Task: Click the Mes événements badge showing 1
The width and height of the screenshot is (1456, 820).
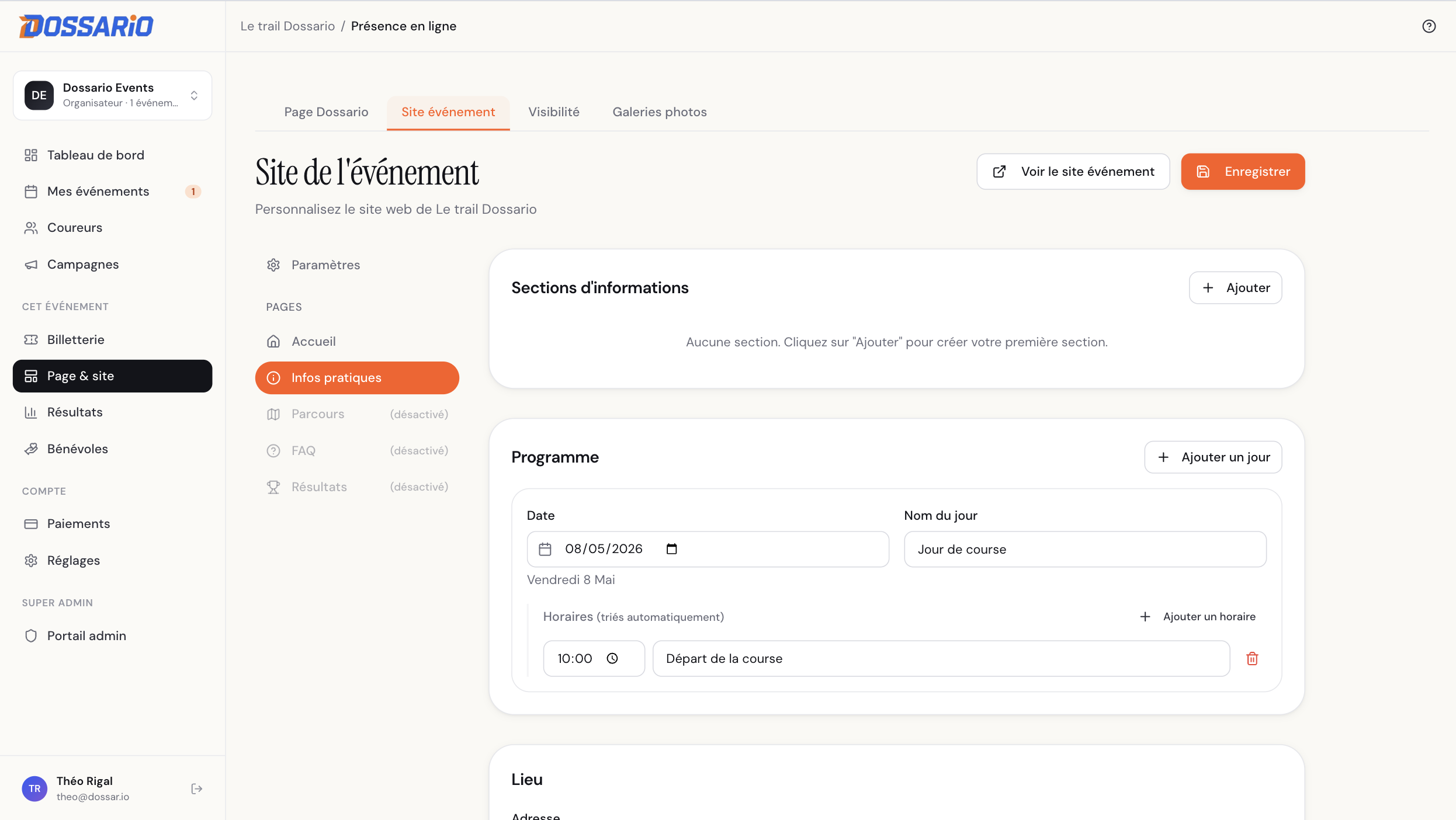Action: click(x=193, y=192)
